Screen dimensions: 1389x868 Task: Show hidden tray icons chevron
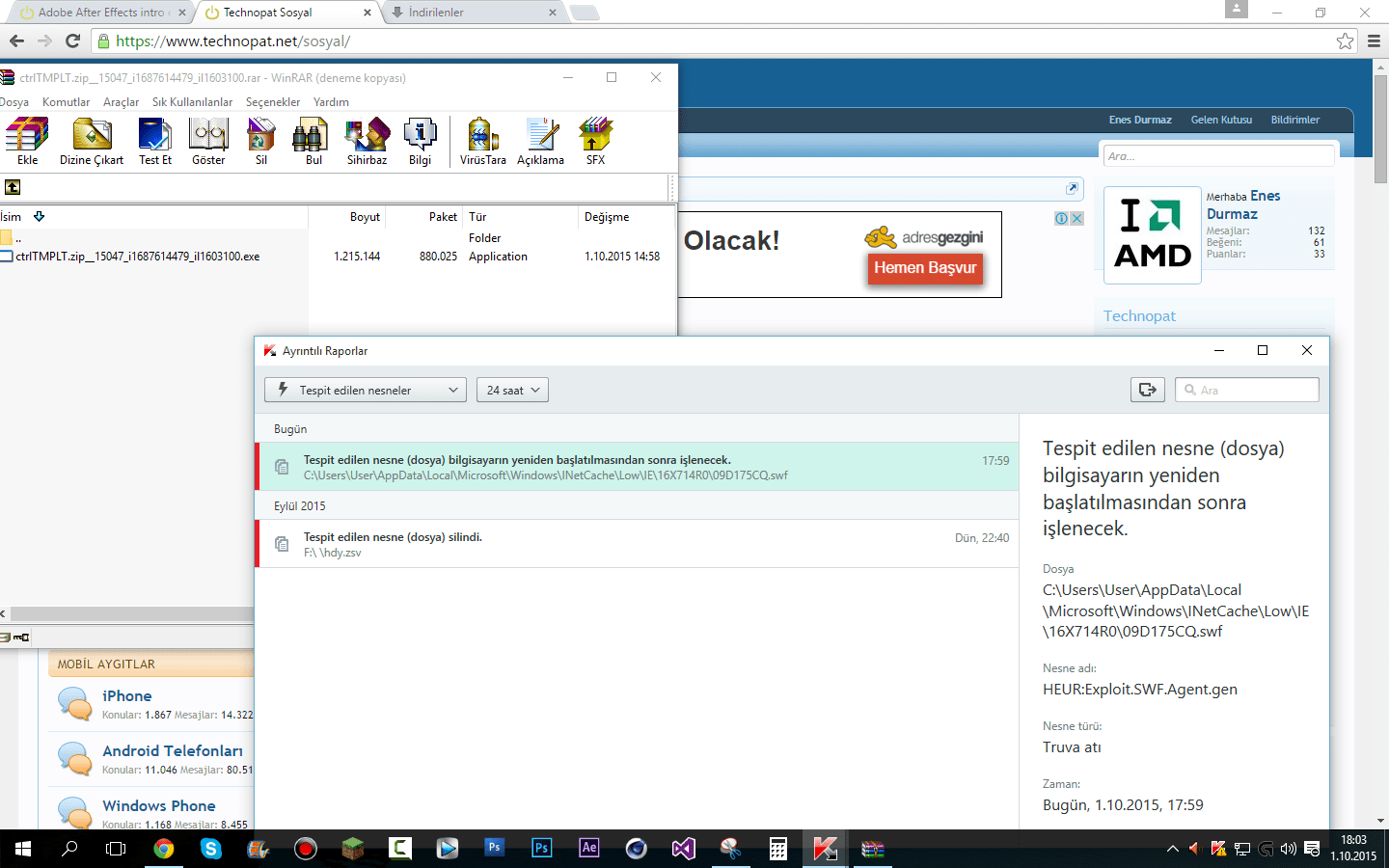pos(1173,849)
